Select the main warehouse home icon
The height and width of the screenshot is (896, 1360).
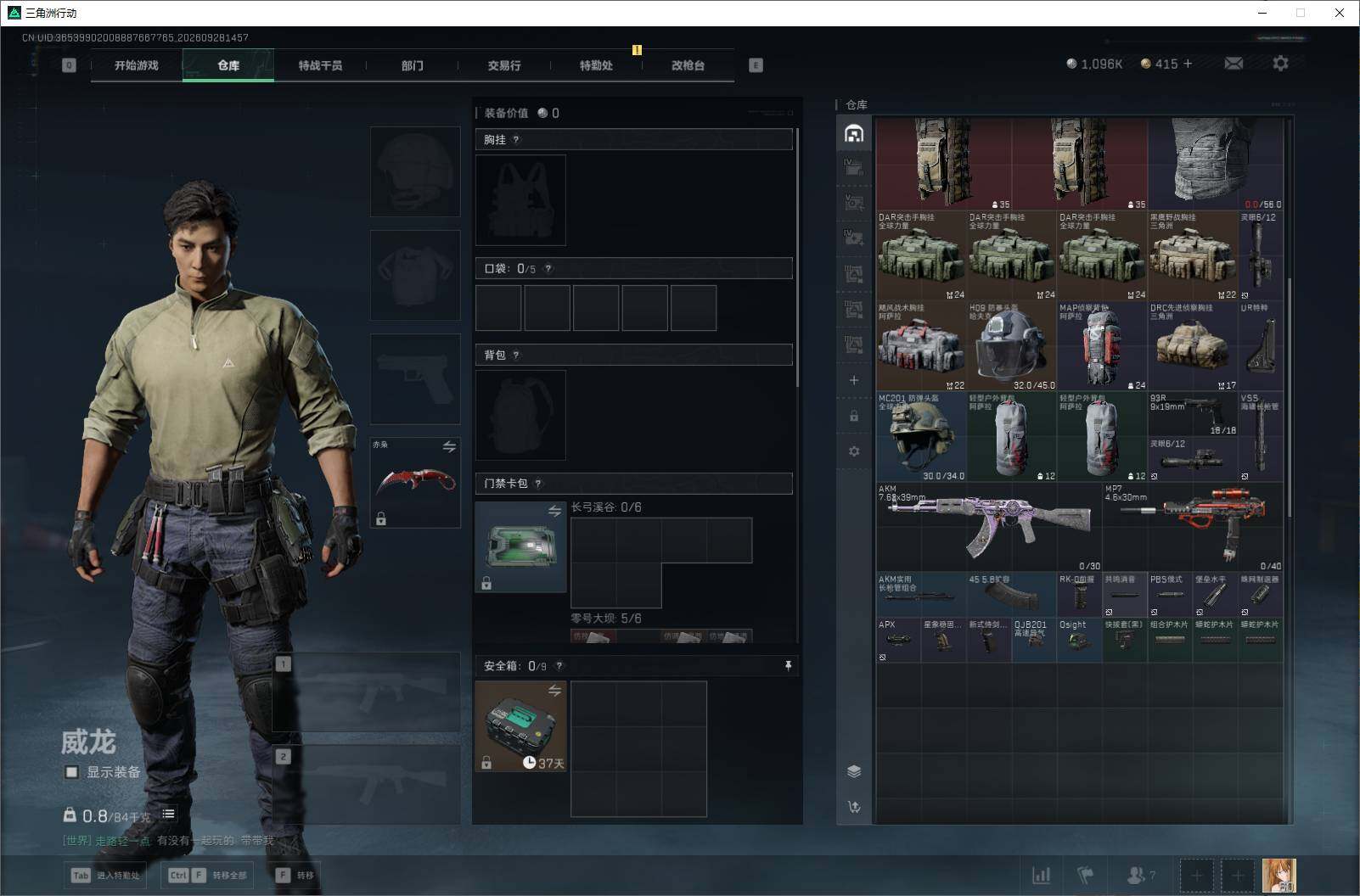[854, 133]
